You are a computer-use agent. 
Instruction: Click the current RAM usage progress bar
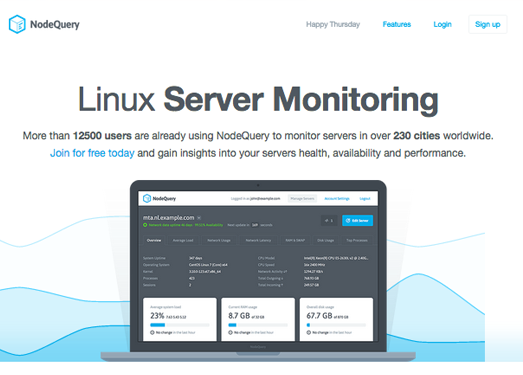tap(258, 325)
